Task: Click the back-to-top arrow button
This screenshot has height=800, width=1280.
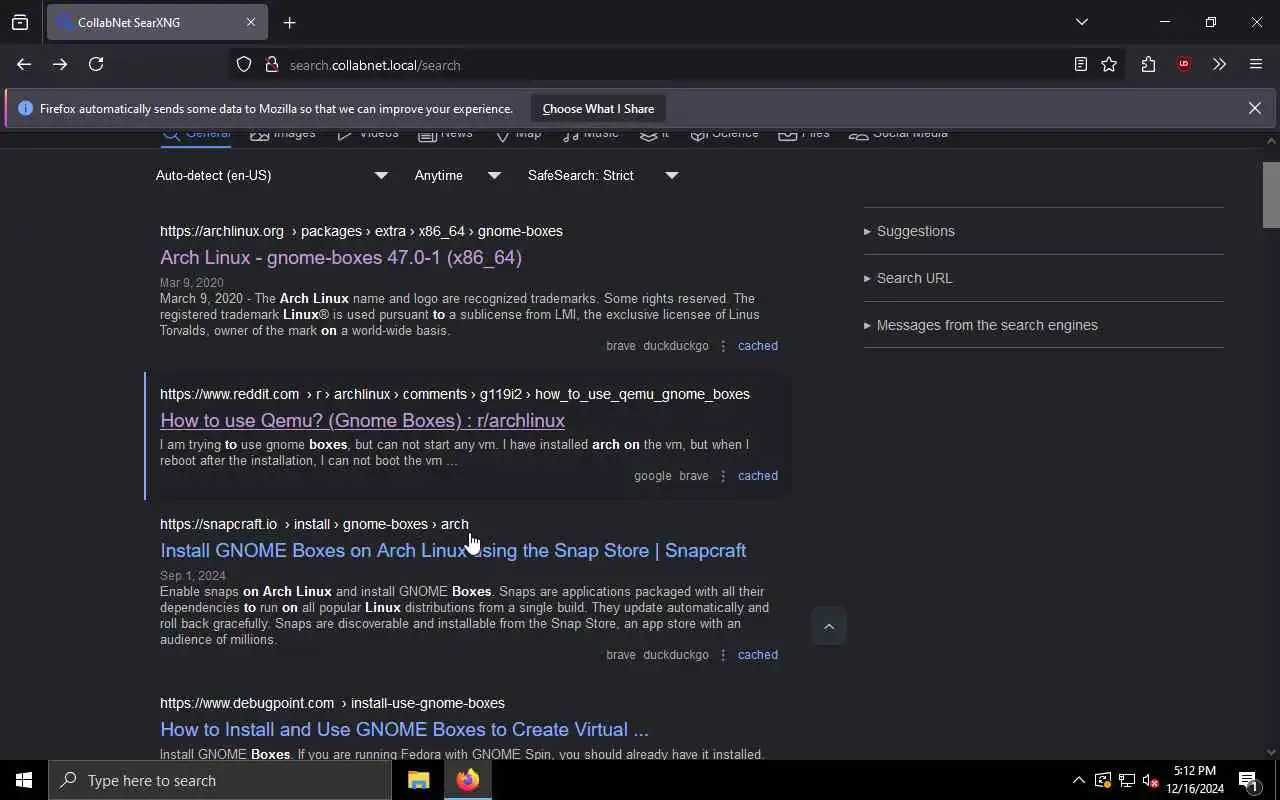Action: [828, 626]
